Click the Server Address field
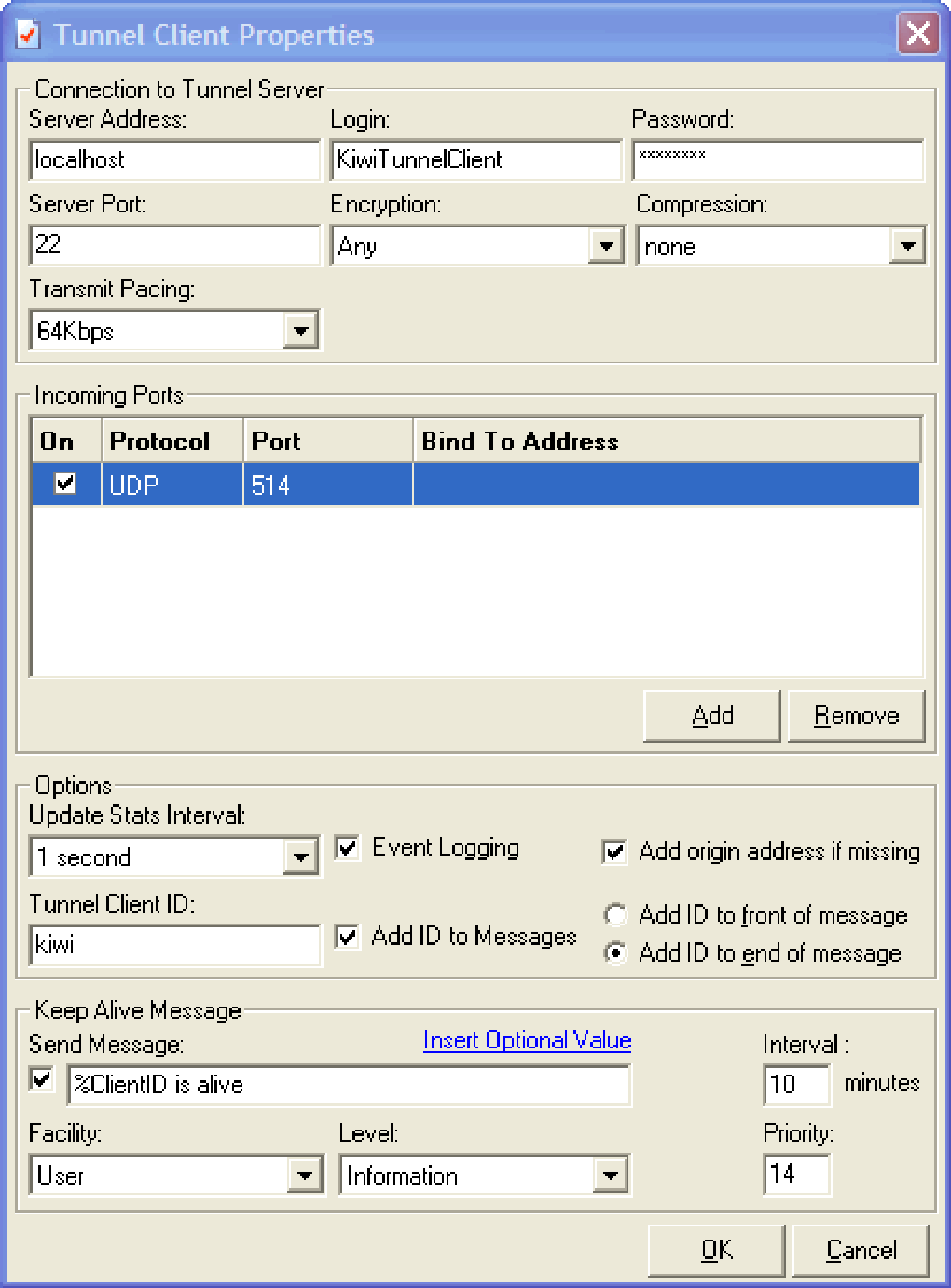Screen dimensions: 951x1288 tap(174, 159)
